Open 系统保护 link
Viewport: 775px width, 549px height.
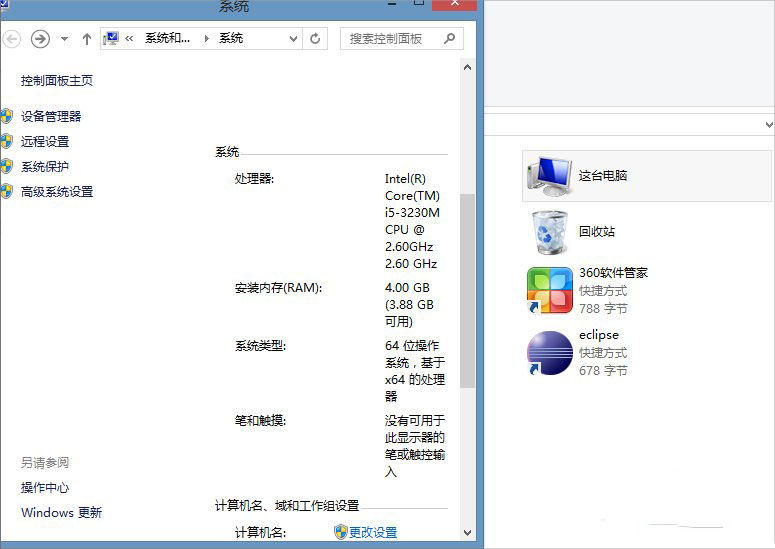(45, 167)
